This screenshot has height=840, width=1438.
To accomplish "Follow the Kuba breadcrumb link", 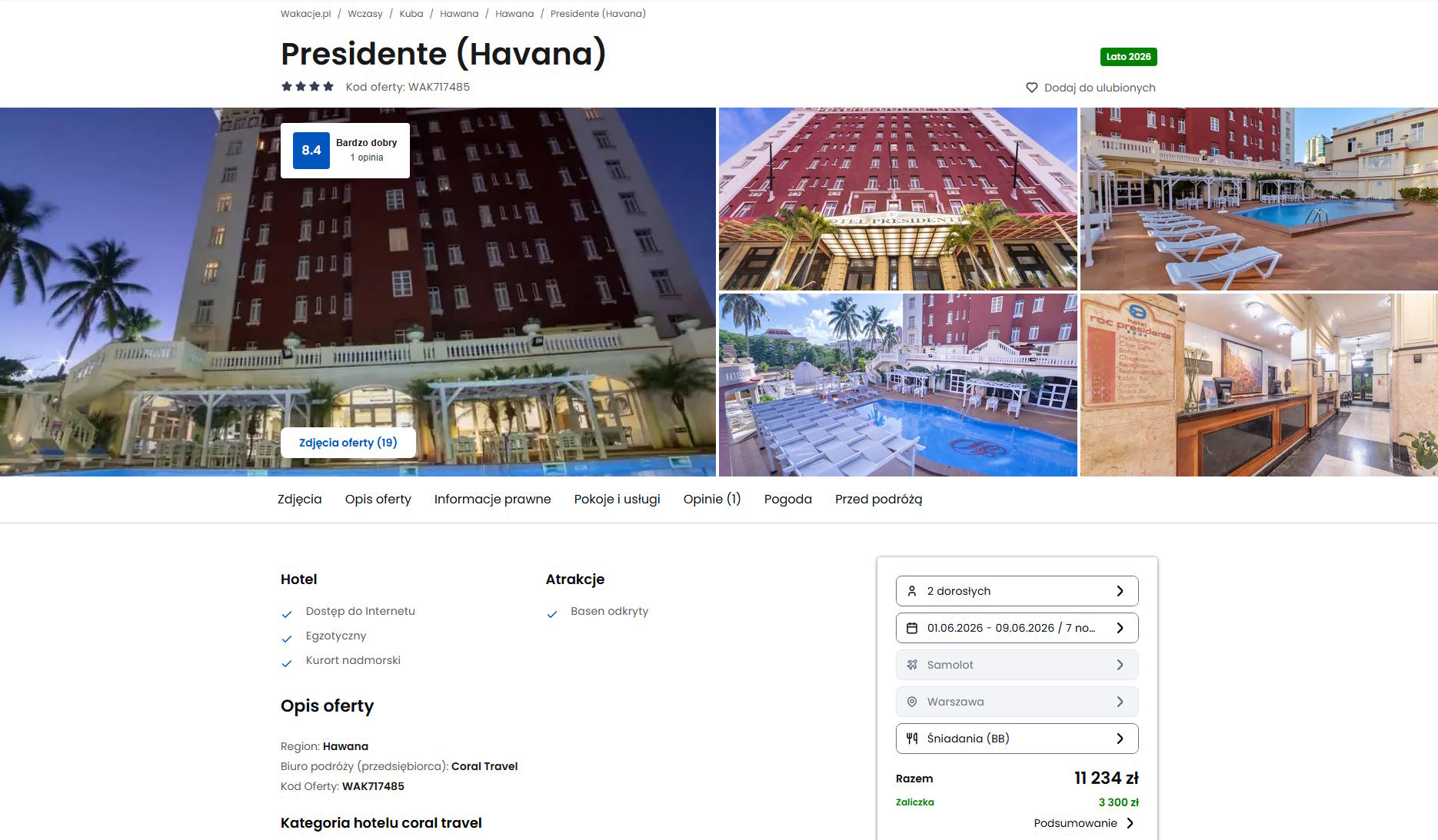I will [411, 14].
